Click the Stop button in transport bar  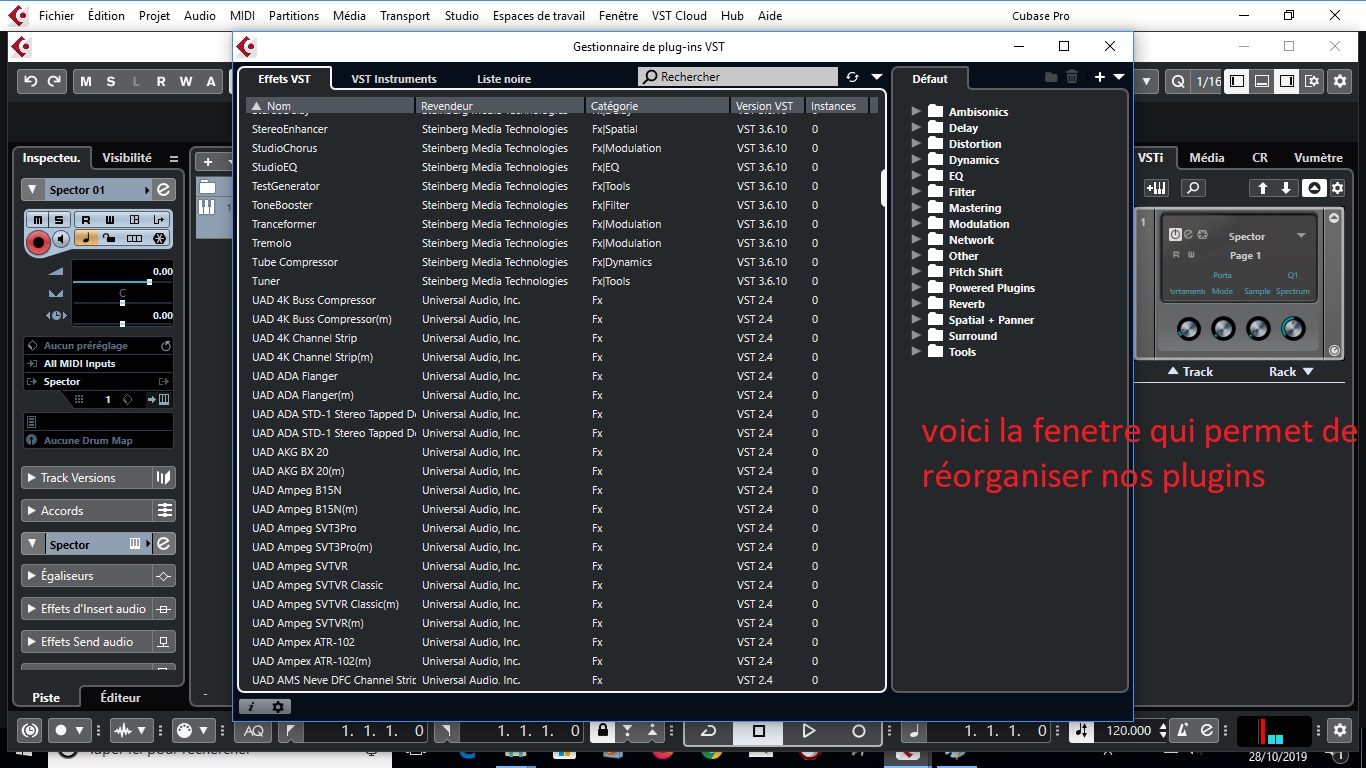(x=759, y=731)
